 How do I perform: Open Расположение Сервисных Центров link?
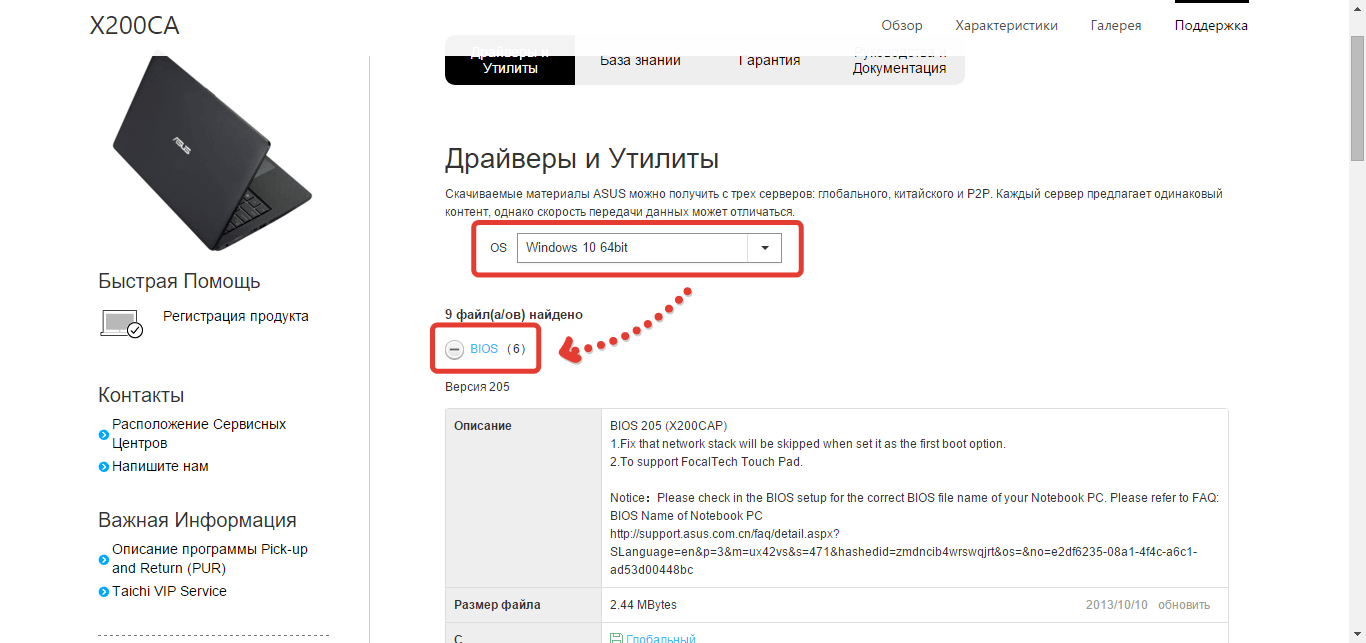[199, 434]
